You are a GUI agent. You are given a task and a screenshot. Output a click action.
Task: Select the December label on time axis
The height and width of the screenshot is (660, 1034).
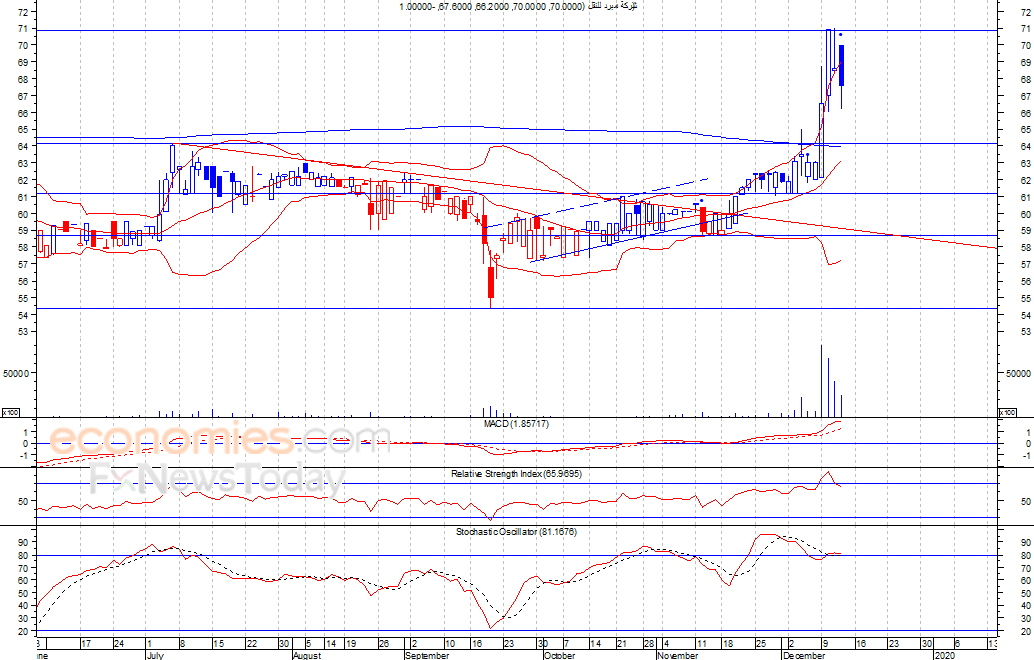[805, 655]
